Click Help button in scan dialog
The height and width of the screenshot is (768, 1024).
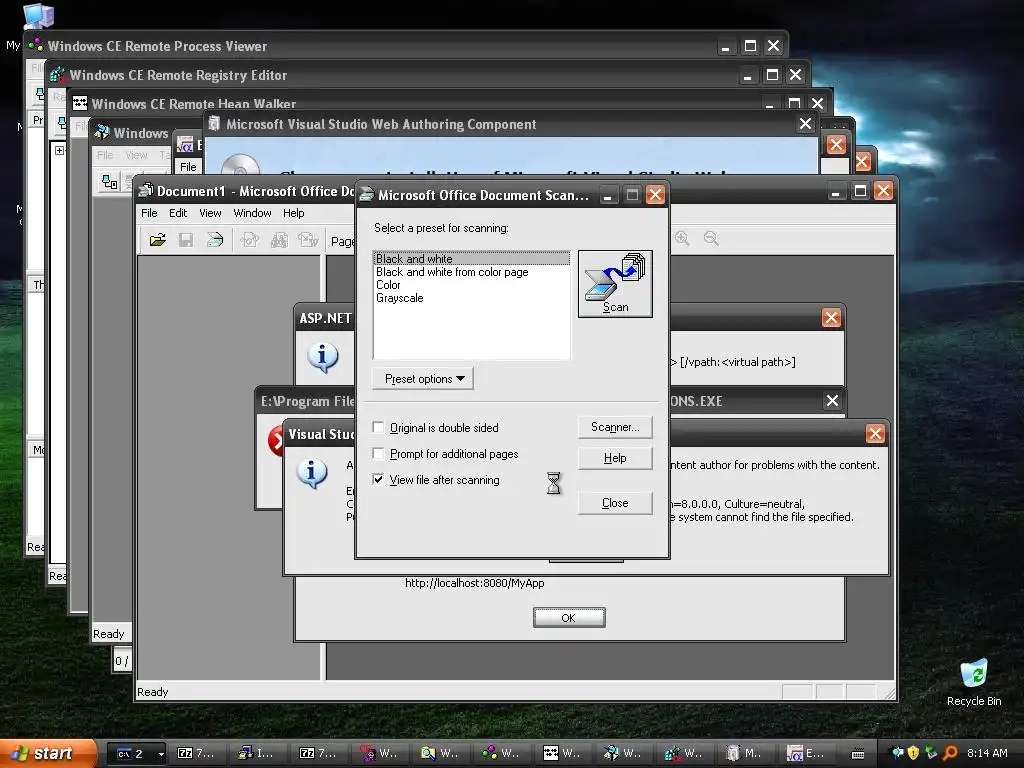point(615,458)
